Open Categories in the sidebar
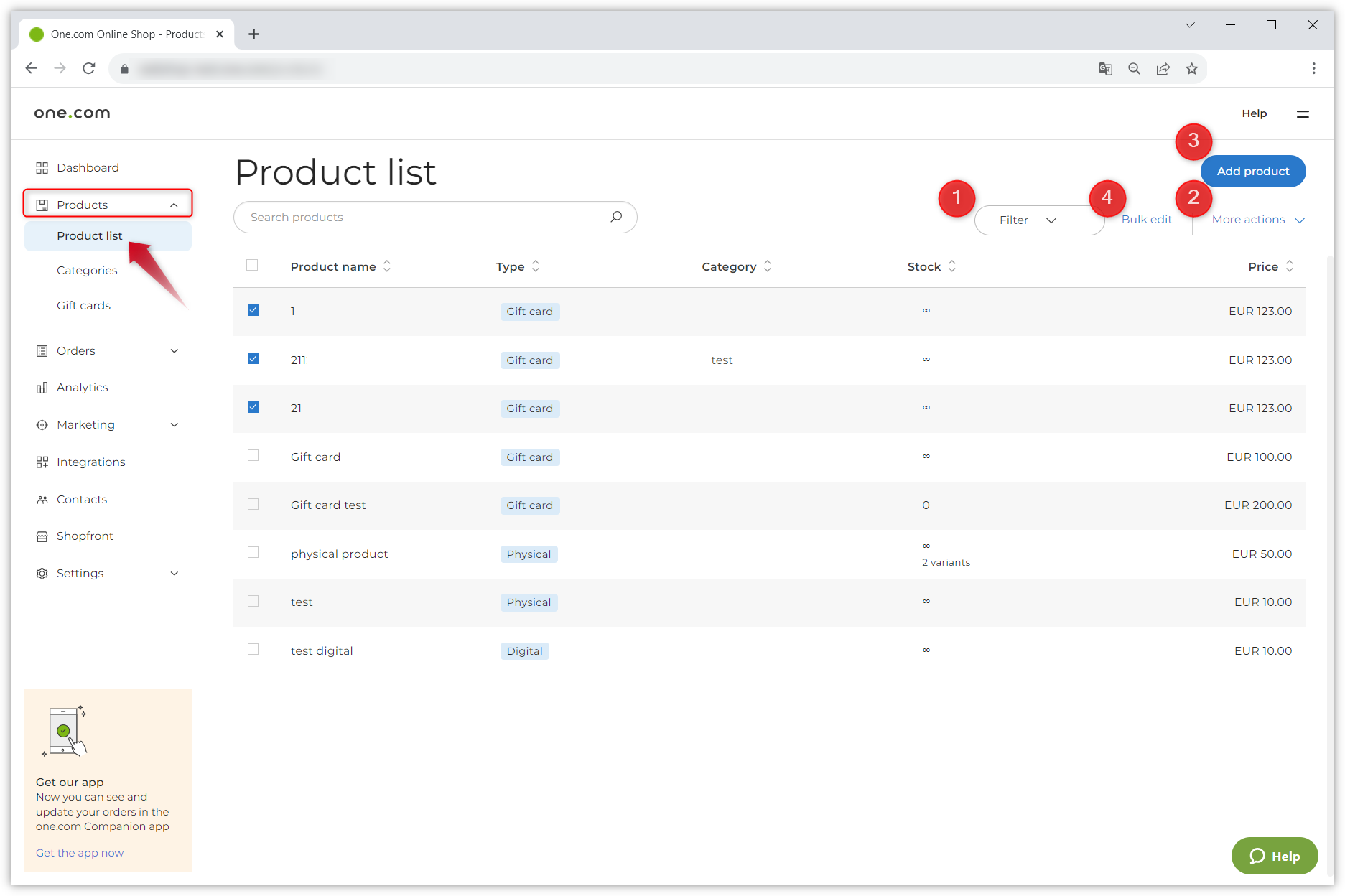1345x896 pixels. pyautogui.click(x=87, y=270)
